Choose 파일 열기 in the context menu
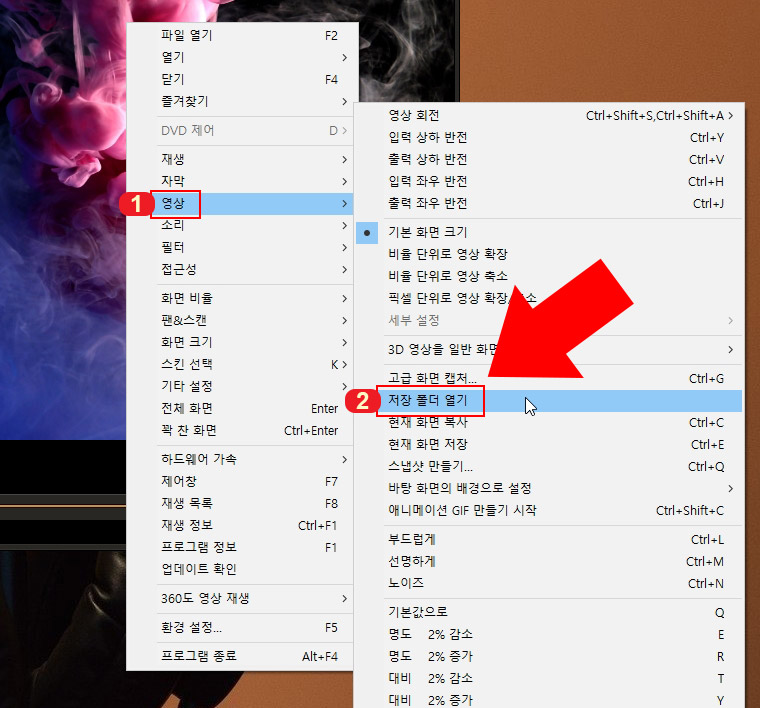 [x=242, y=35]
